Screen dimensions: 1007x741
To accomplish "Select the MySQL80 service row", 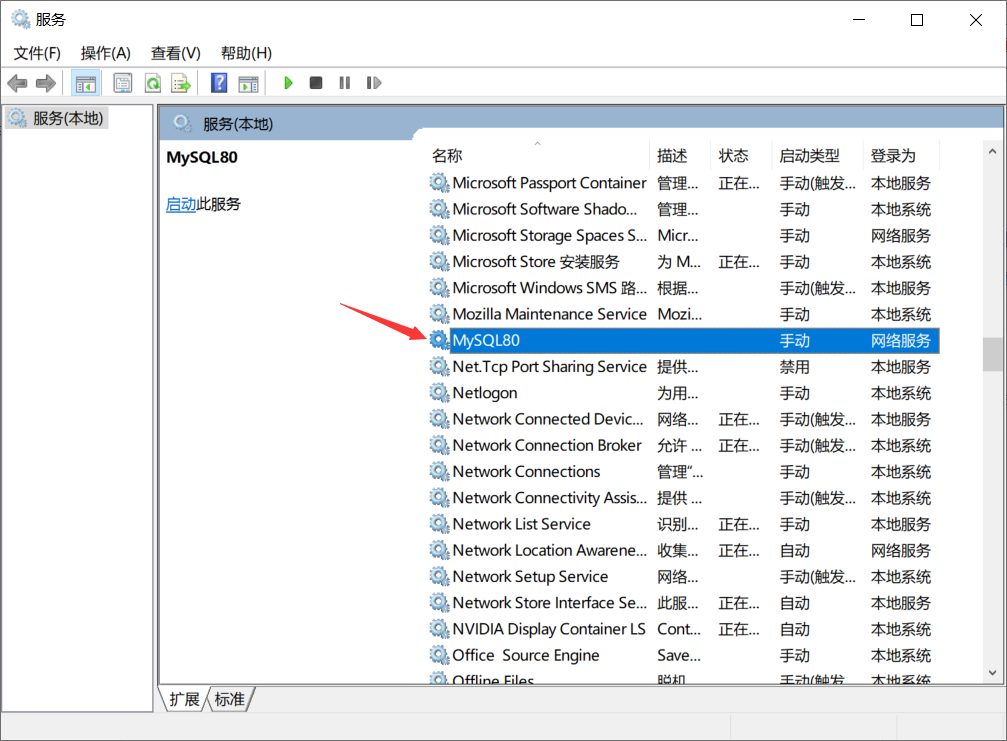I will click(683, 340).
